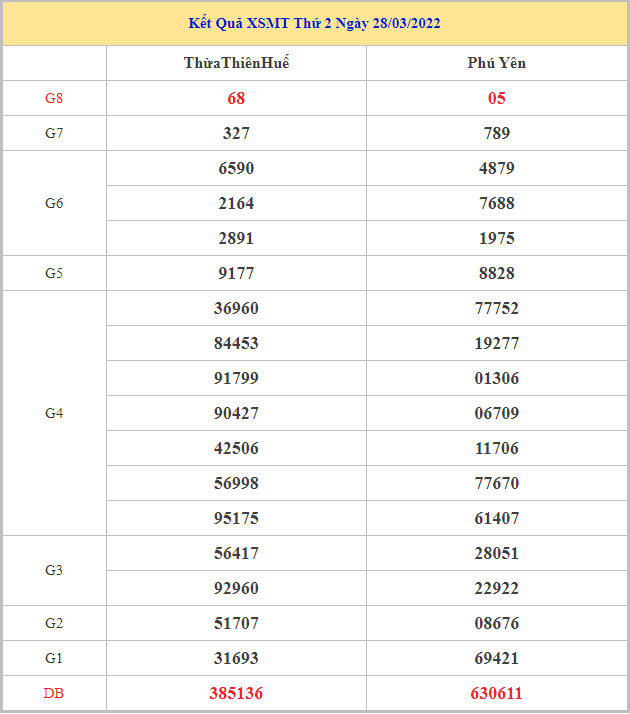This screenshot has height=714, width=630.
Task: Click G6 number 2164
Action: [x=236, y=203]
